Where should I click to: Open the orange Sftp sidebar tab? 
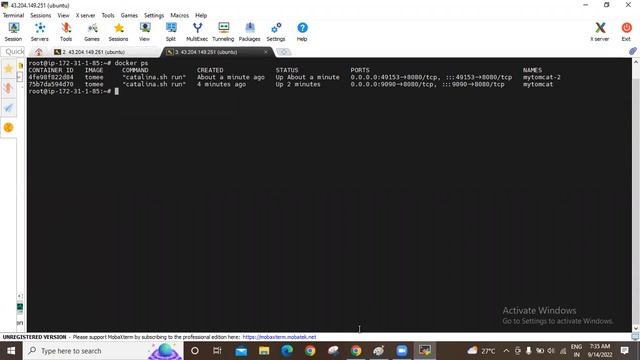coord(8,128)
